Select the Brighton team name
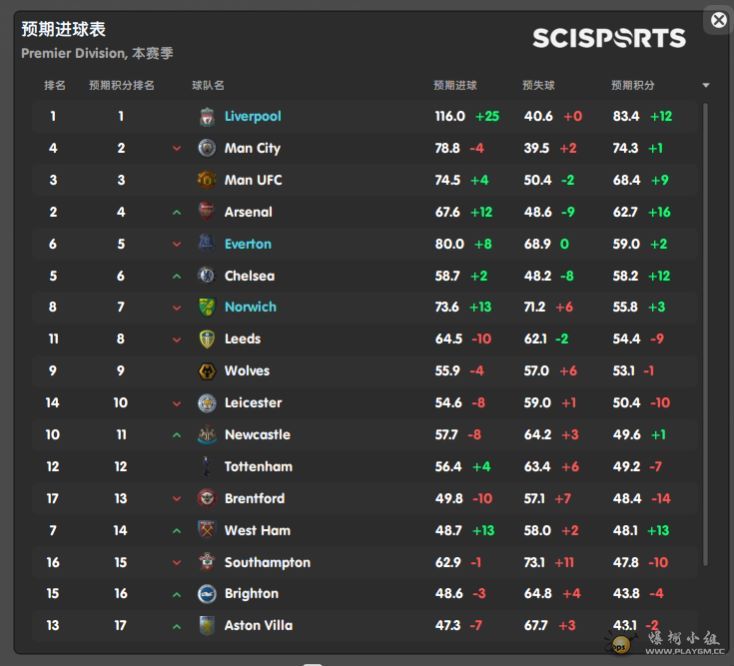This screenshot has width=734, height=666. point(251,593)
